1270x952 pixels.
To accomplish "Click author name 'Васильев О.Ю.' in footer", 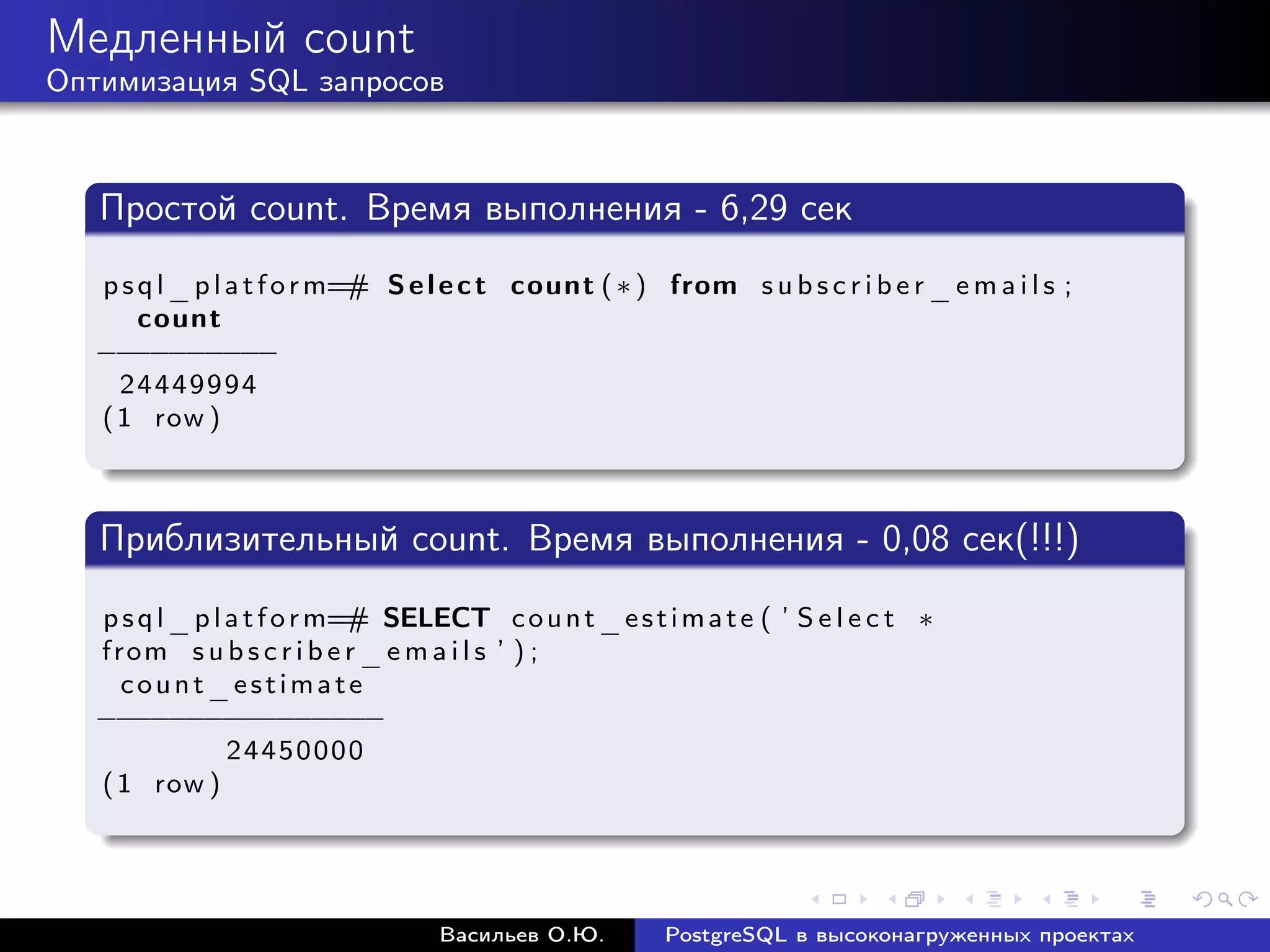I will 522,935.
